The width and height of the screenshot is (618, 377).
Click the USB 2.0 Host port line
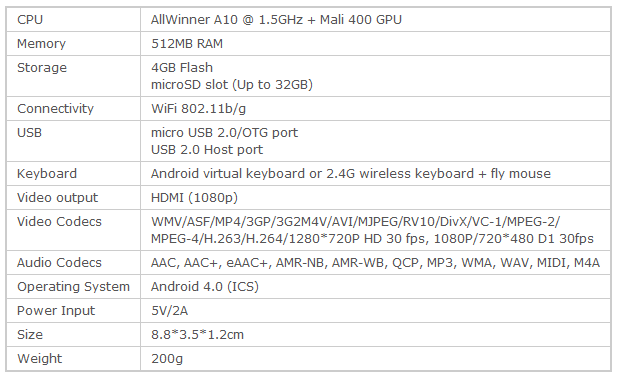click(x=207, y=150)
